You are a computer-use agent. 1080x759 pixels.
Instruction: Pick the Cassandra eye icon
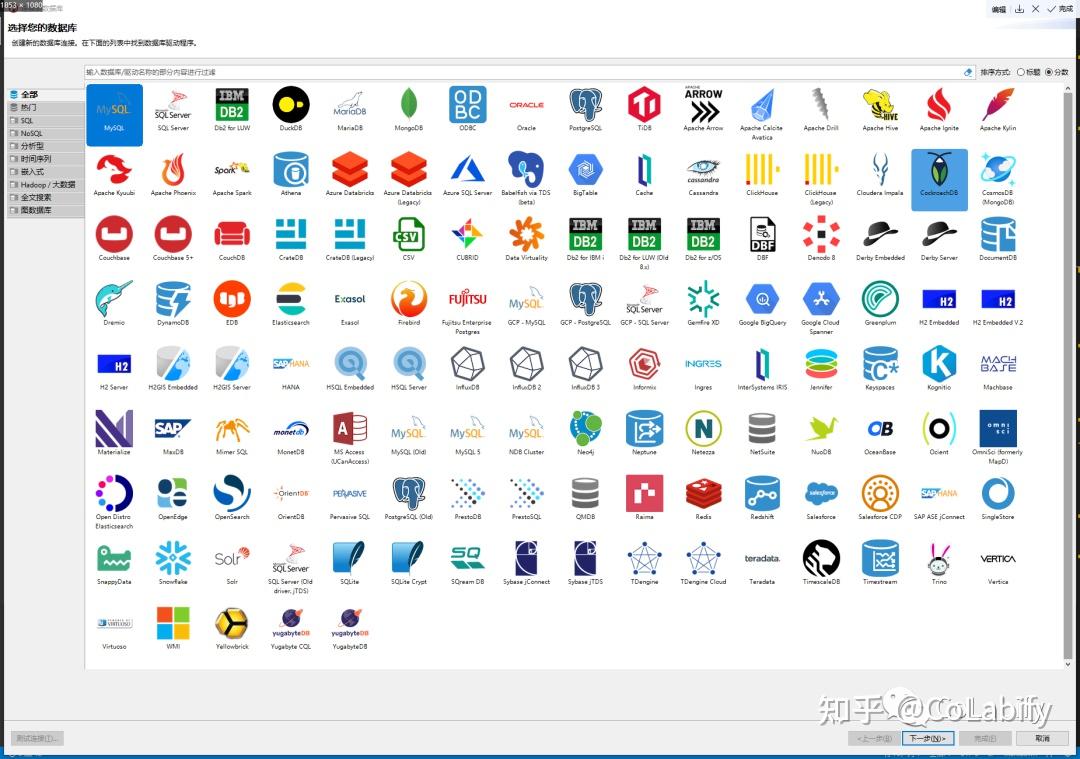pos(703,170)
